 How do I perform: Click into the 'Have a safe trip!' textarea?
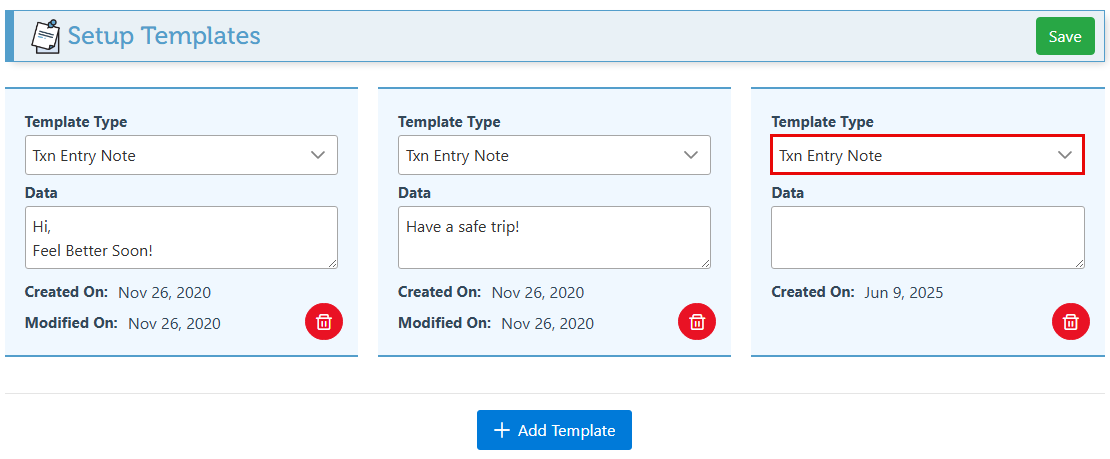[x=554, y=238]
